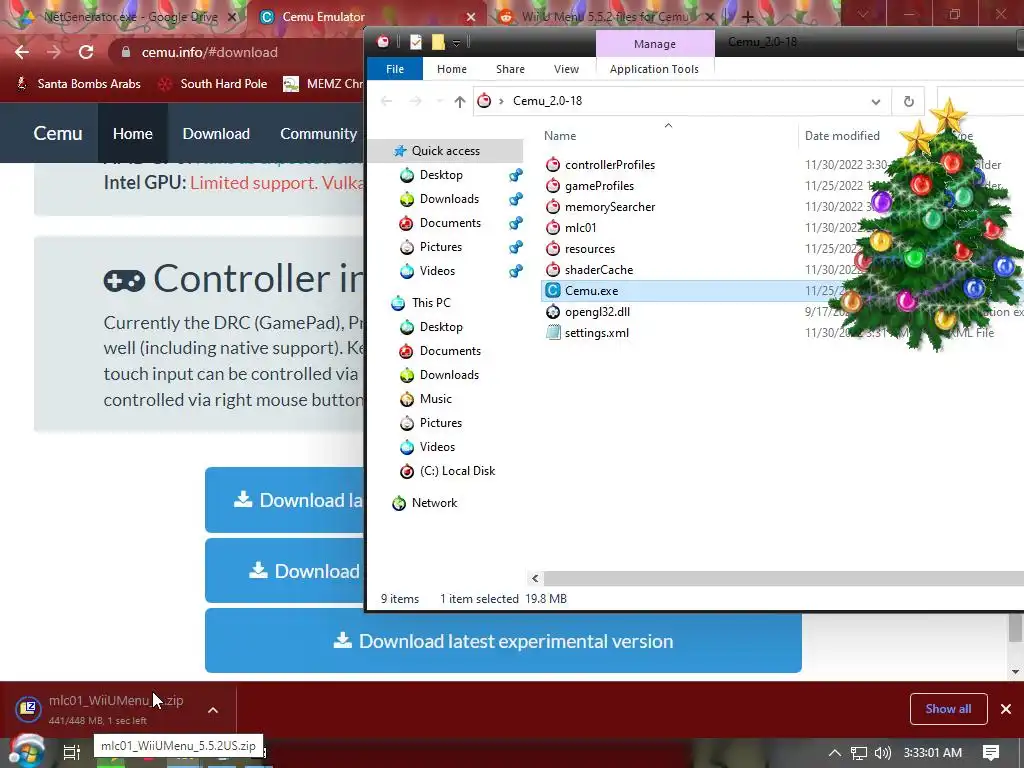Viewport: 1024px width, 768px height.
Task: Reload the cemu.info page
Action: [x=86, y=52]
